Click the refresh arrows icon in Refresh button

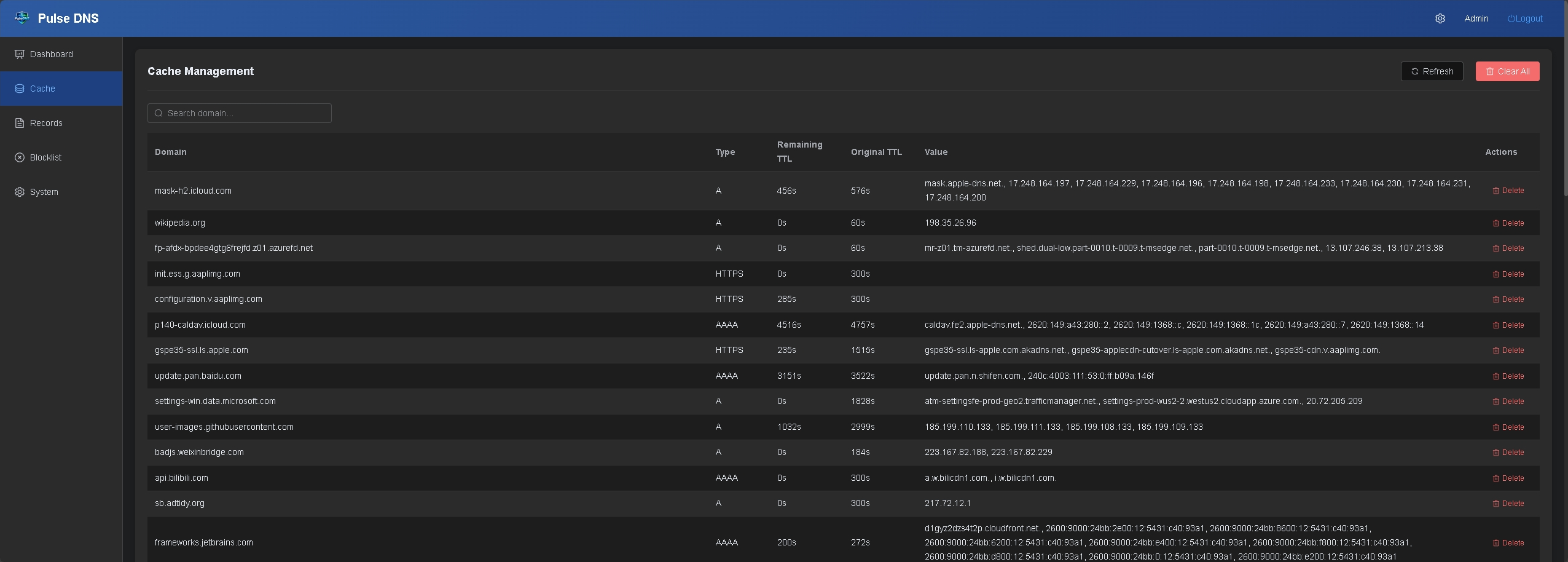tap(1416, 71)
